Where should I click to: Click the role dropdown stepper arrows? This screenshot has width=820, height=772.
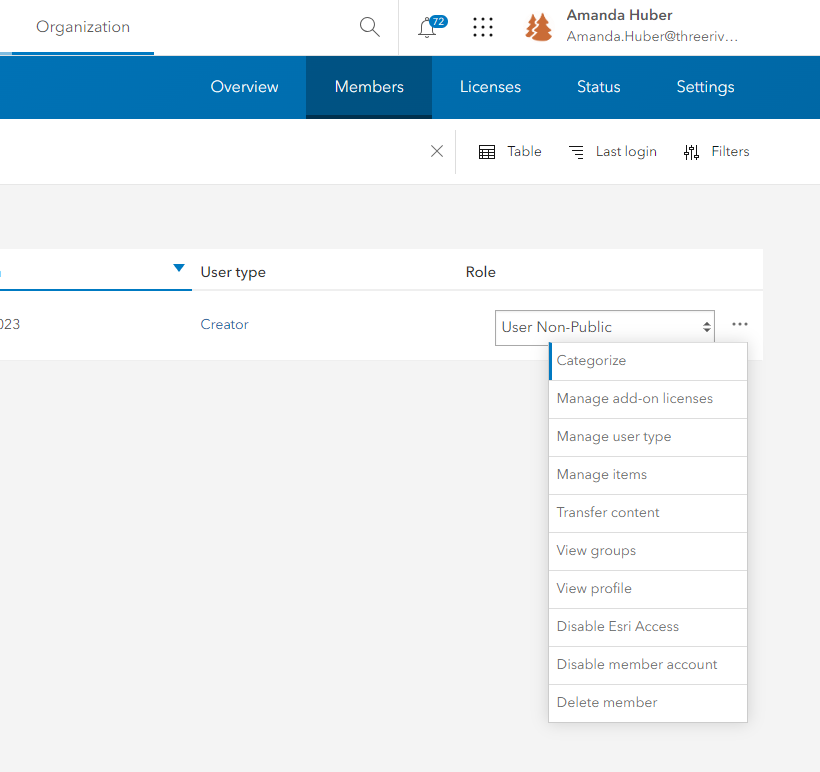click(706, 327)
